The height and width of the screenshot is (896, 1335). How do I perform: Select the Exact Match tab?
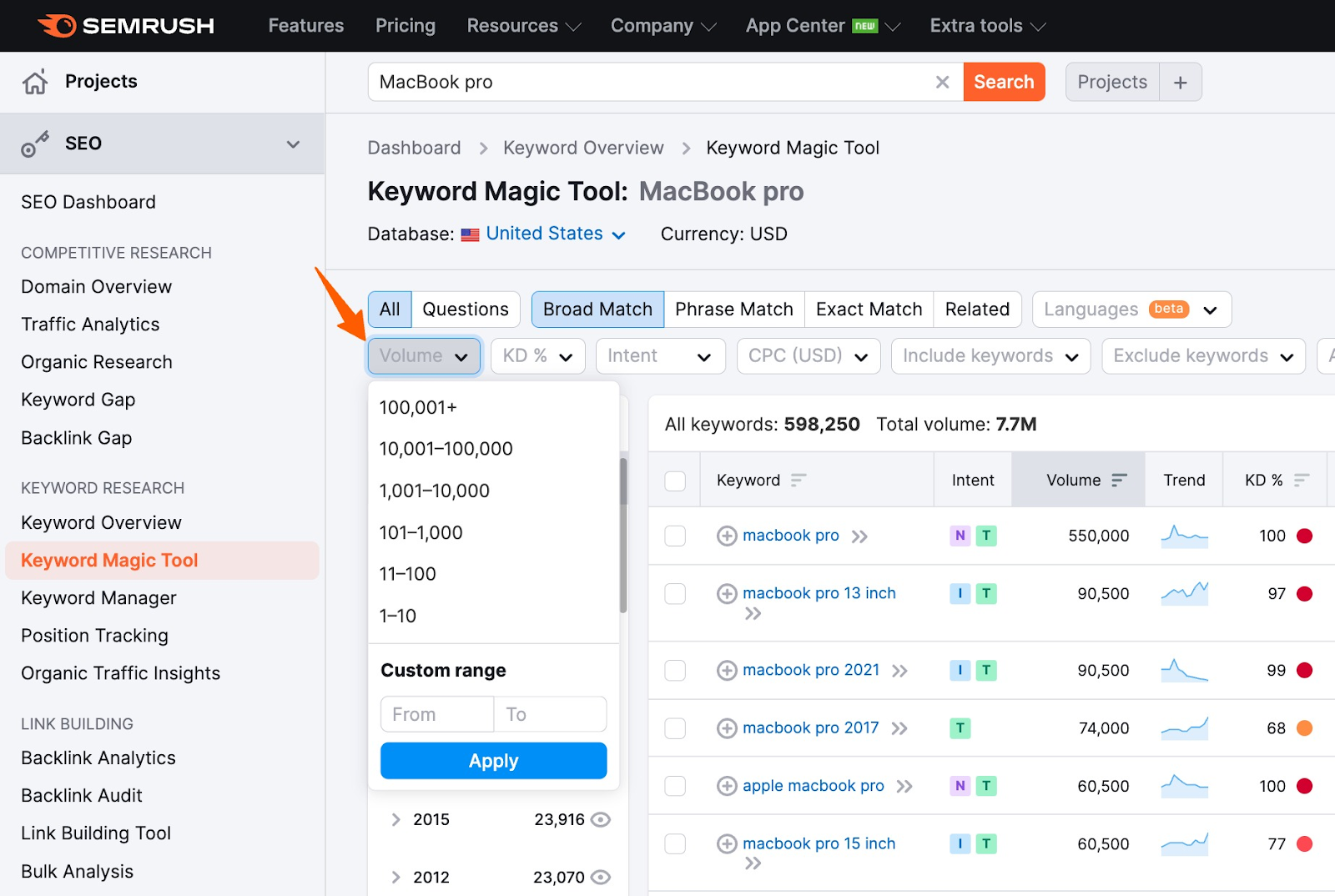click(x=869, y=310)
